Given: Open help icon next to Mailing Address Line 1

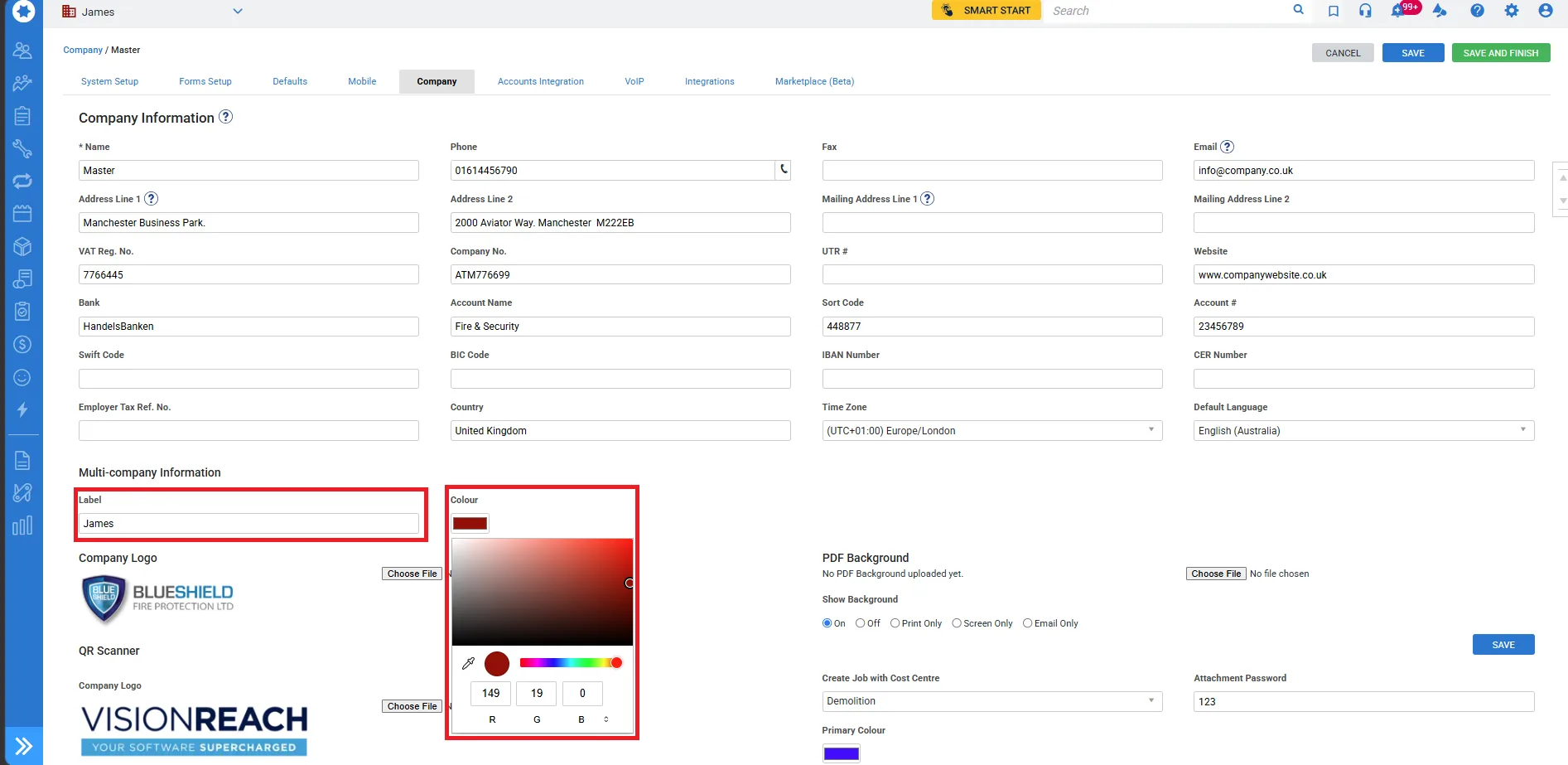Looking at the screenshot, I should (928, 199).
